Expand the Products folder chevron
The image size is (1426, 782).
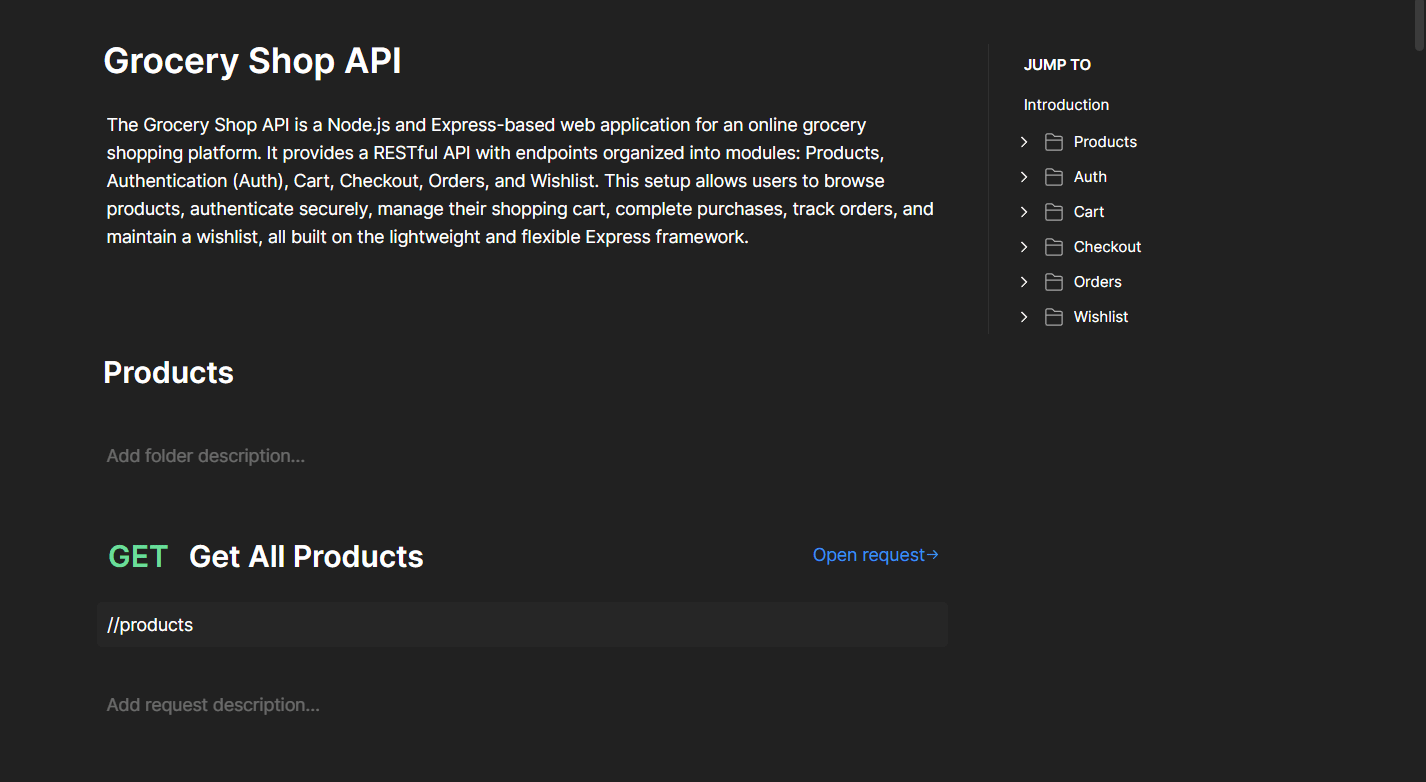1024,142
